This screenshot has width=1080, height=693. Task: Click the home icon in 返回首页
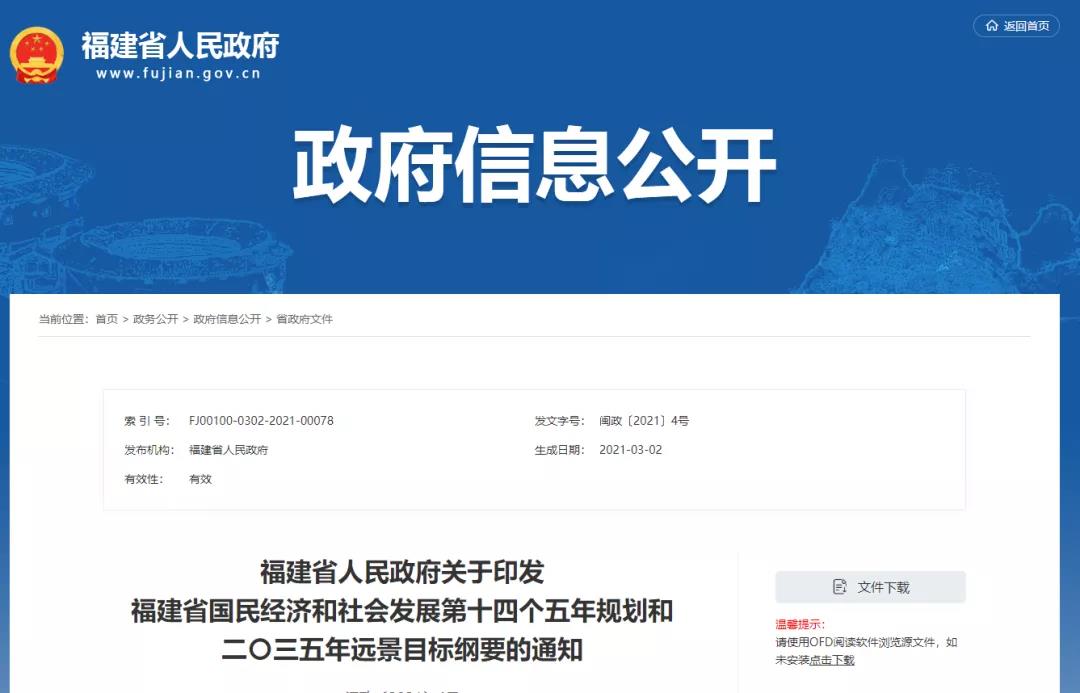(x=992, y=26)
